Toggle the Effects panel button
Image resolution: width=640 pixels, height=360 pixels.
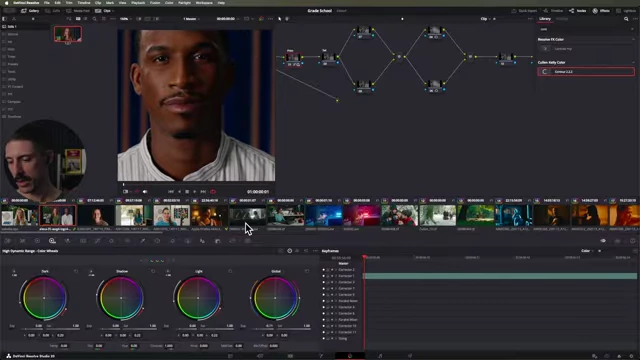[x=601, y=11]
